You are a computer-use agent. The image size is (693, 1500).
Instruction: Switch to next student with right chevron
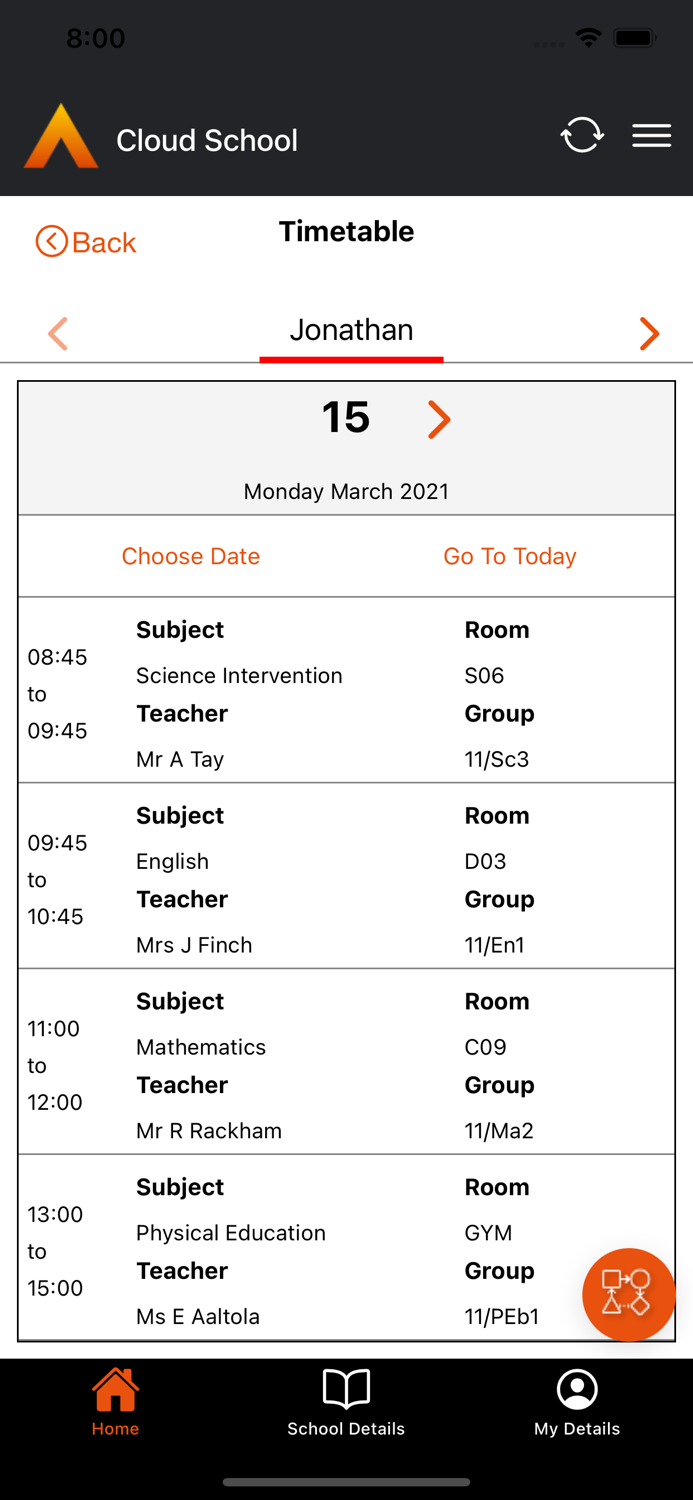(x=649, y=333)
